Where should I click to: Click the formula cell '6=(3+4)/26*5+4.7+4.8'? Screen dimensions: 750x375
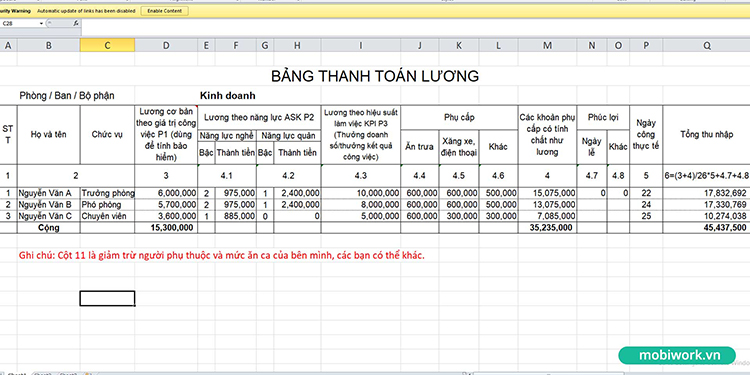[x=706, y=176]
